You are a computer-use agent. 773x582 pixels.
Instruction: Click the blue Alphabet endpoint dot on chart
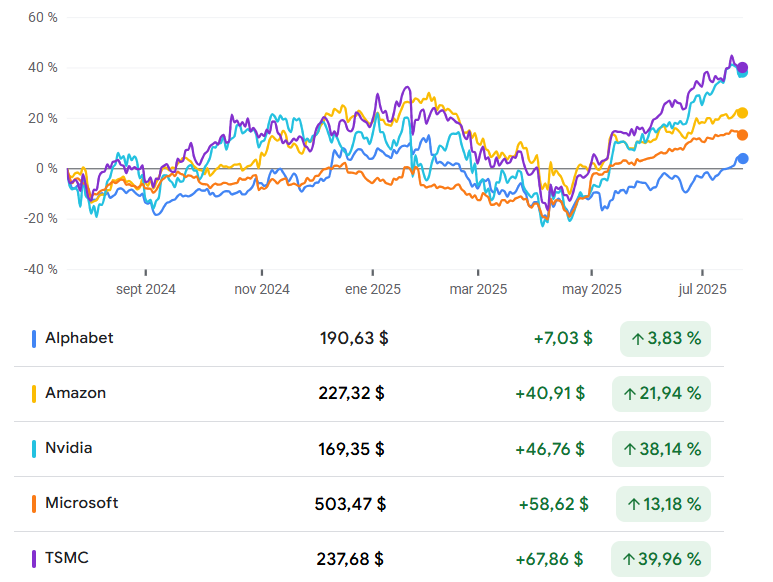[x=742, y=158]
